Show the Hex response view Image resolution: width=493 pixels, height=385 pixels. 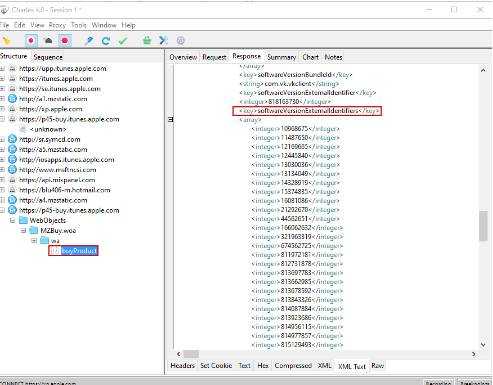[263, 366]
